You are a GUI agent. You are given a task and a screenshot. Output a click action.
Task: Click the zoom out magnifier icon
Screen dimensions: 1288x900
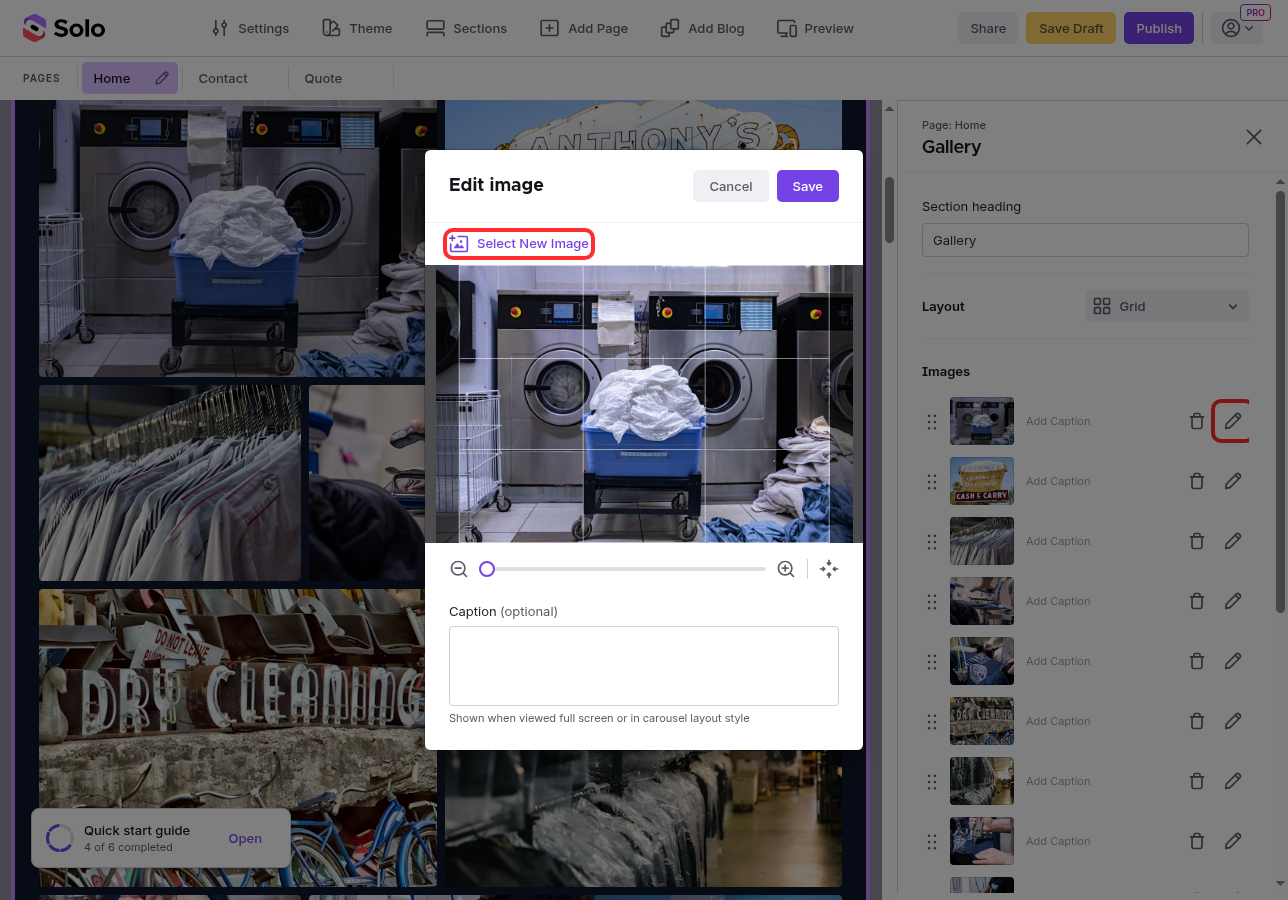click(x=459, y=569)
